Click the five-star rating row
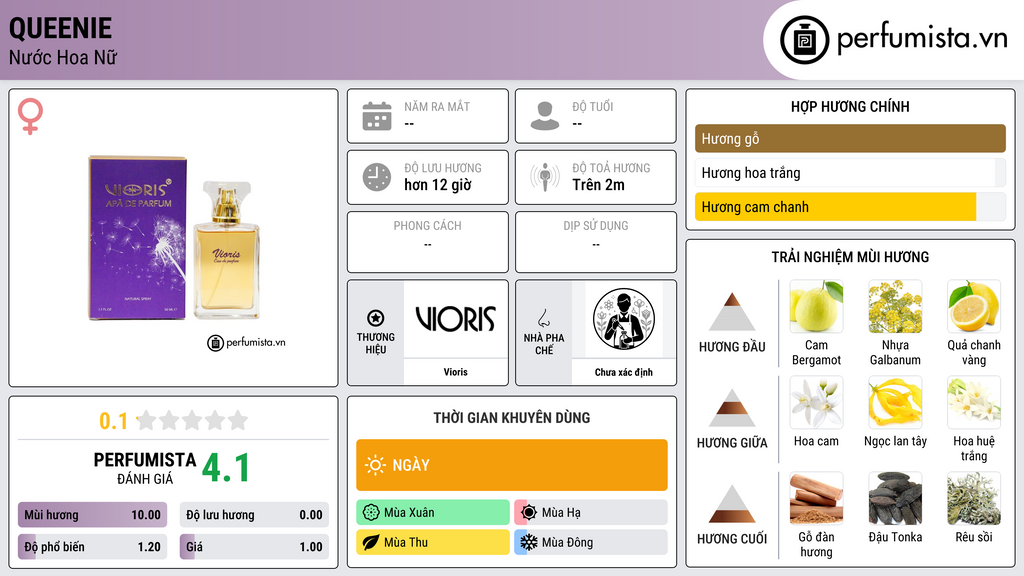1024x576 pixels. [x=193, y=420]
